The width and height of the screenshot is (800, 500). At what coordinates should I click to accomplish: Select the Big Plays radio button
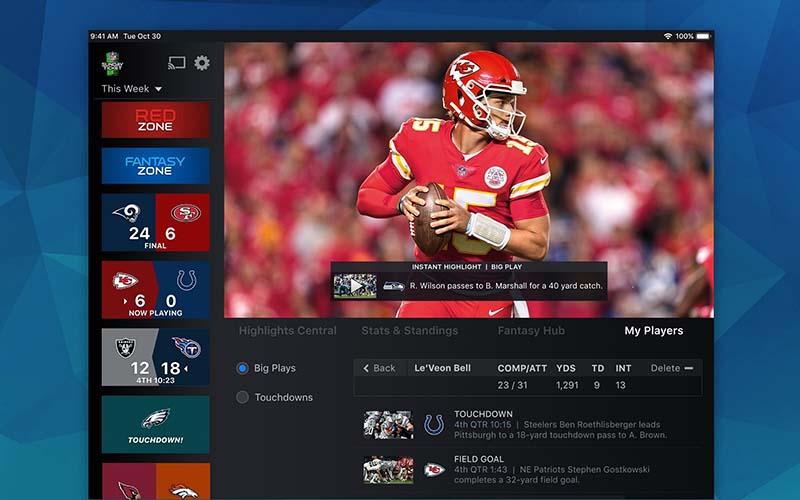(242, 368)
